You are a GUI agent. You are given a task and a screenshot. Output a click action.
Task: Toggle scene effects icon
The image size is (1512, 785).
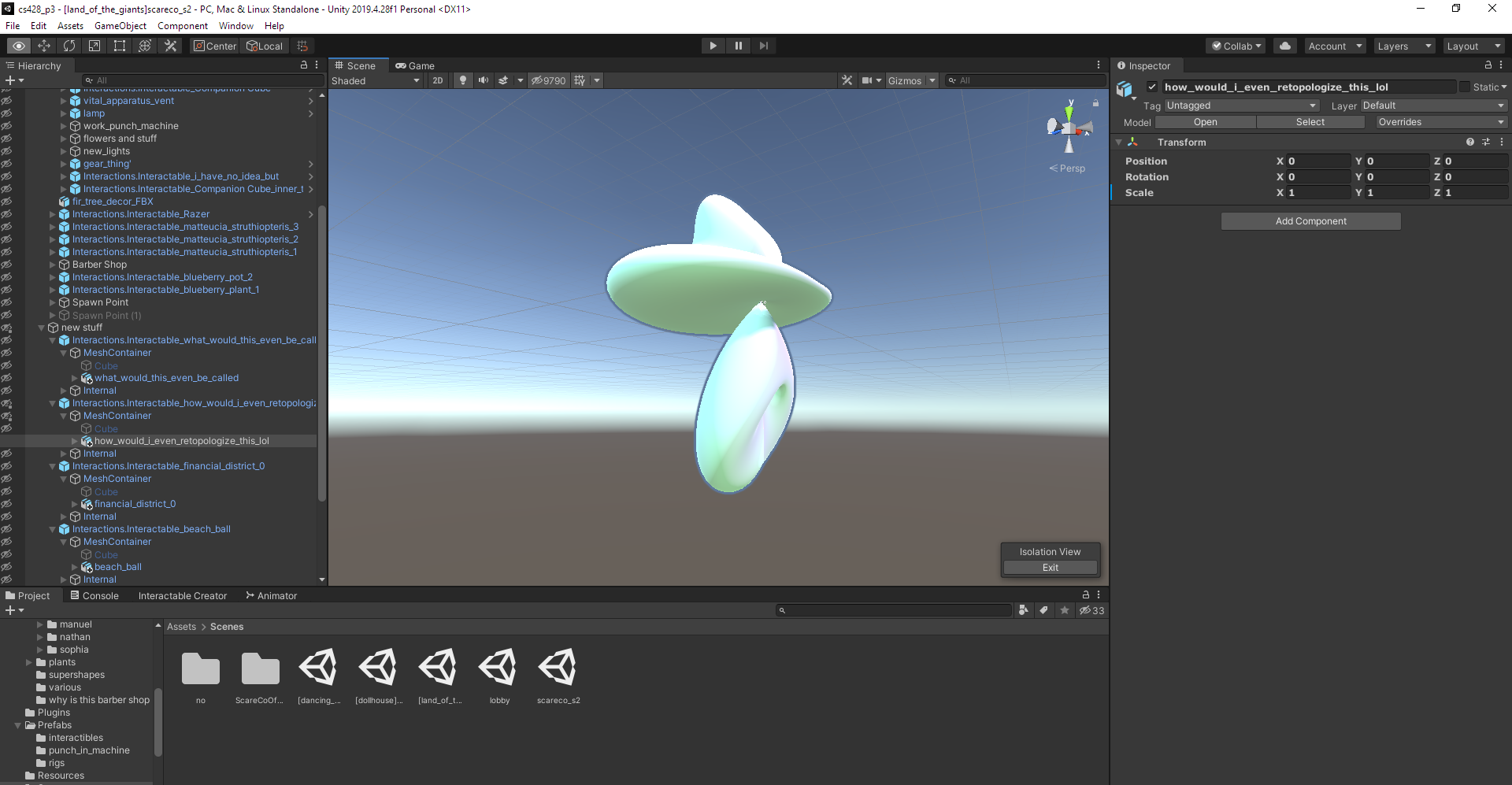[503, 80]
